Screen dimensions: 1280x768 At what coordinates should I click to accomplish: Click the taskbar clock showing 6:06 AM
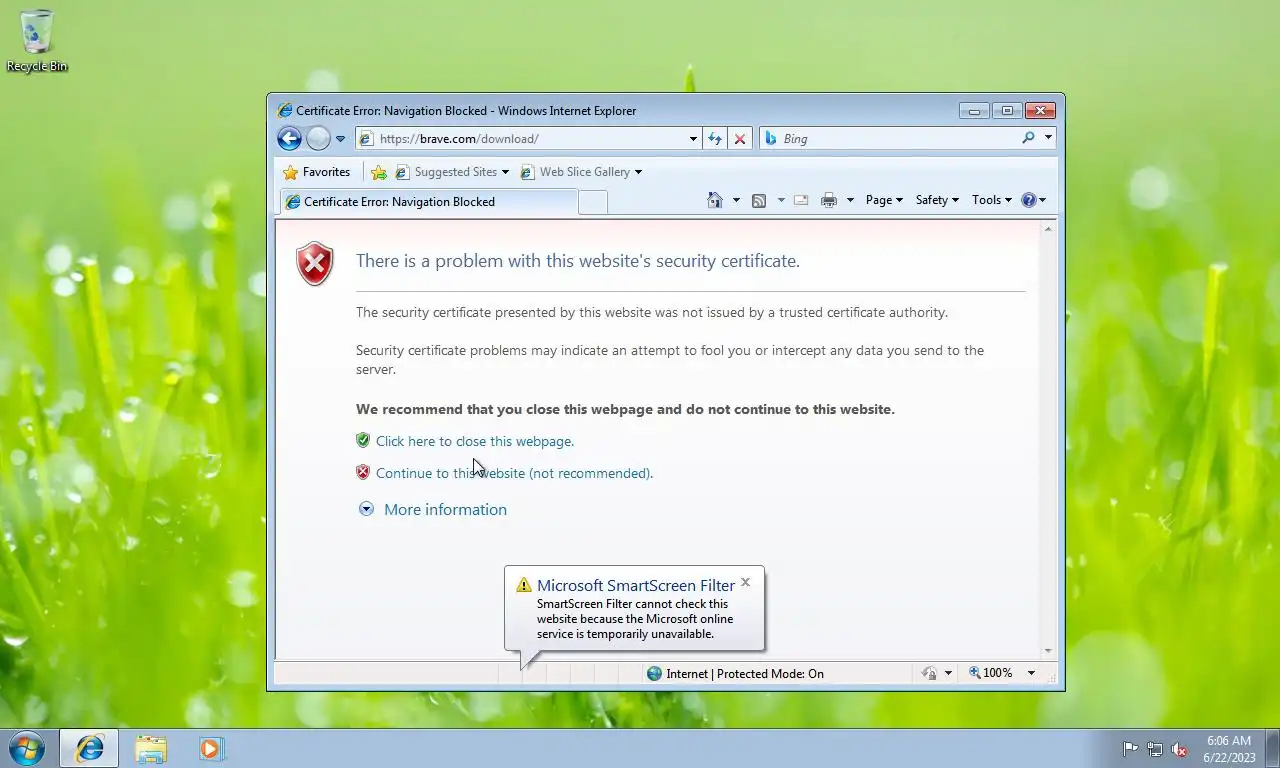pyautogui.click(x=1229, y=749)
